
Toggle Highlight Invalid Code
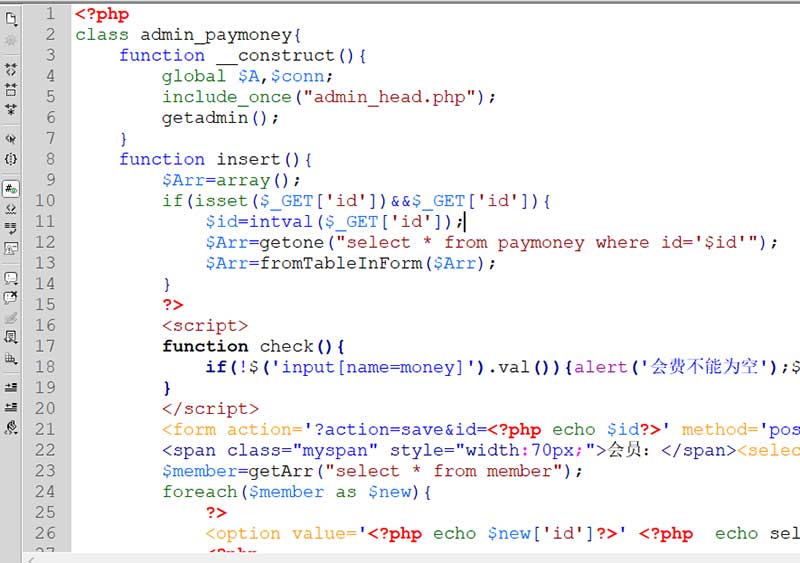(11, 208)
